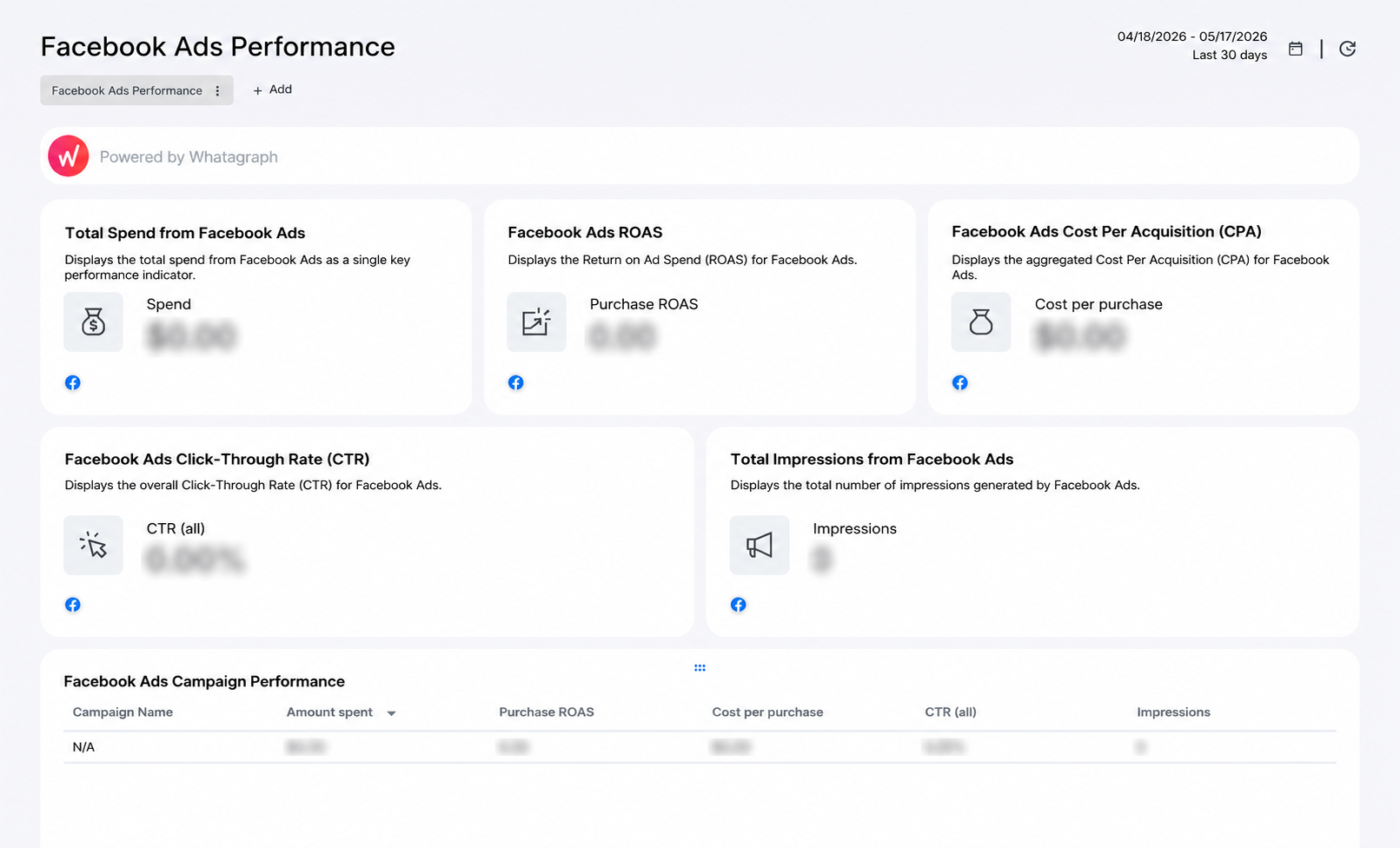Click the Purchase ROAS metric label in card
1400x848 pixels.
point(644,304)
